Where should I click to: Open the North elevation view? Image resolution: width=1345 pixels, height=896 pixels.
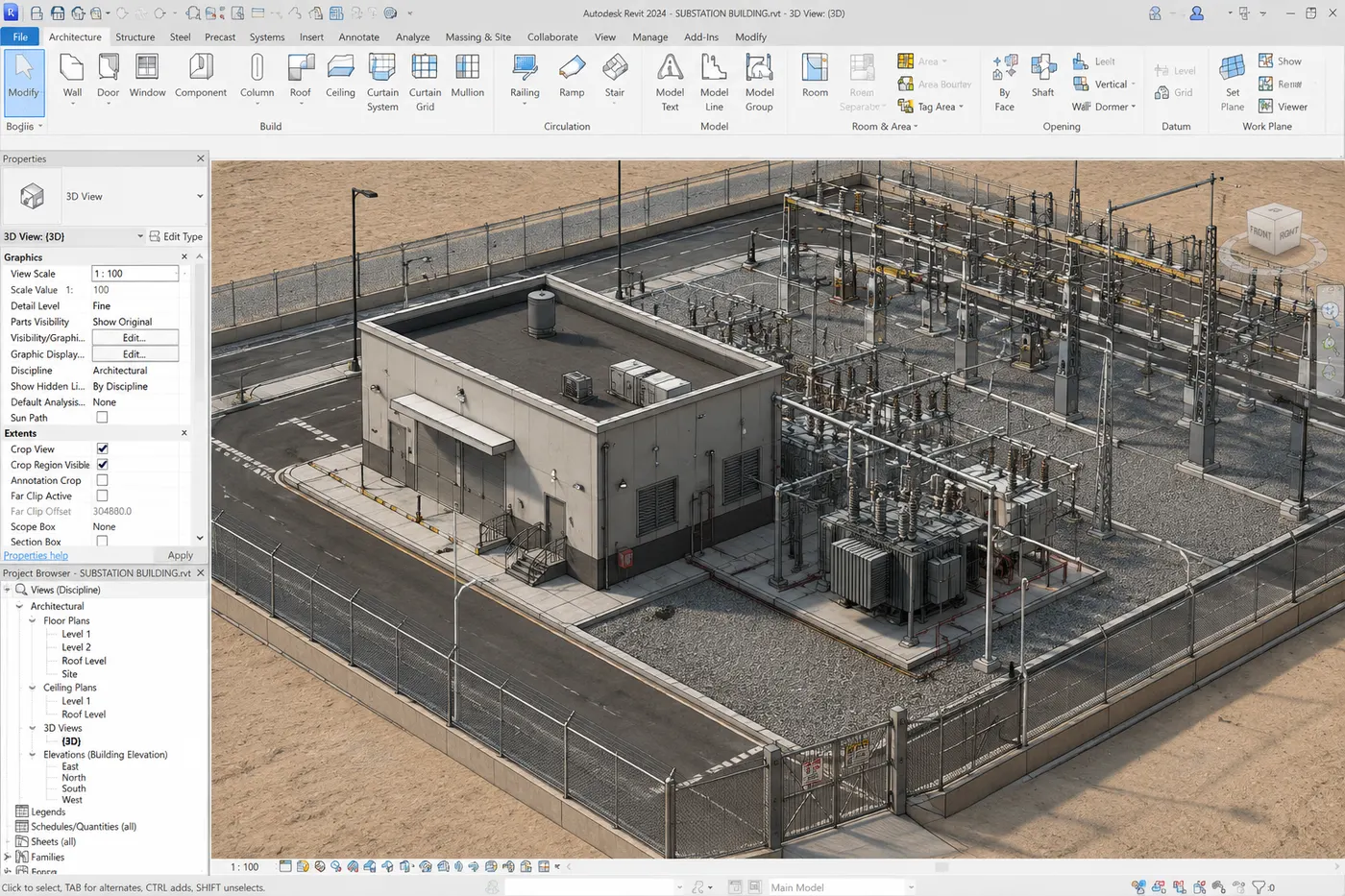(73, 778)
